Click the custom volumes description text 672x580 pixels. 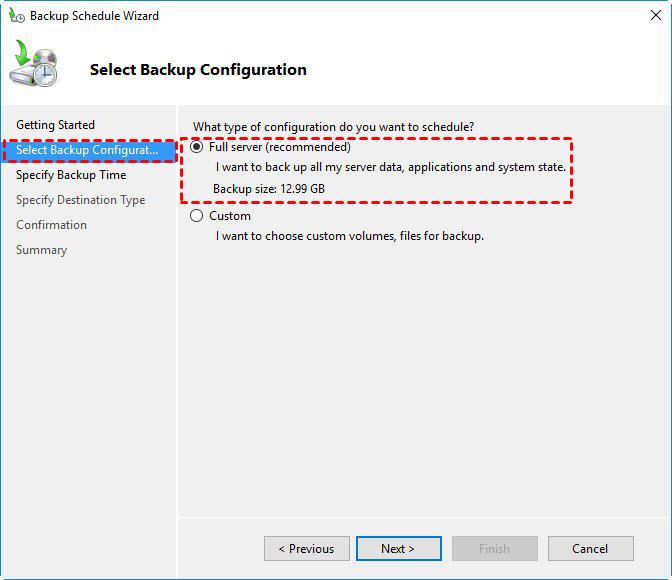click(x=350, y=236)
